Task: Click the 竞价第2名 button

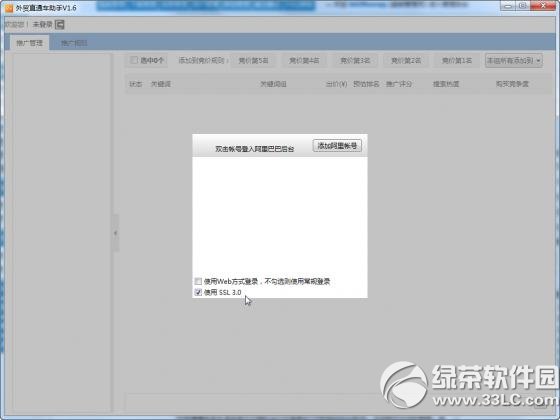Action: point(406,61)
